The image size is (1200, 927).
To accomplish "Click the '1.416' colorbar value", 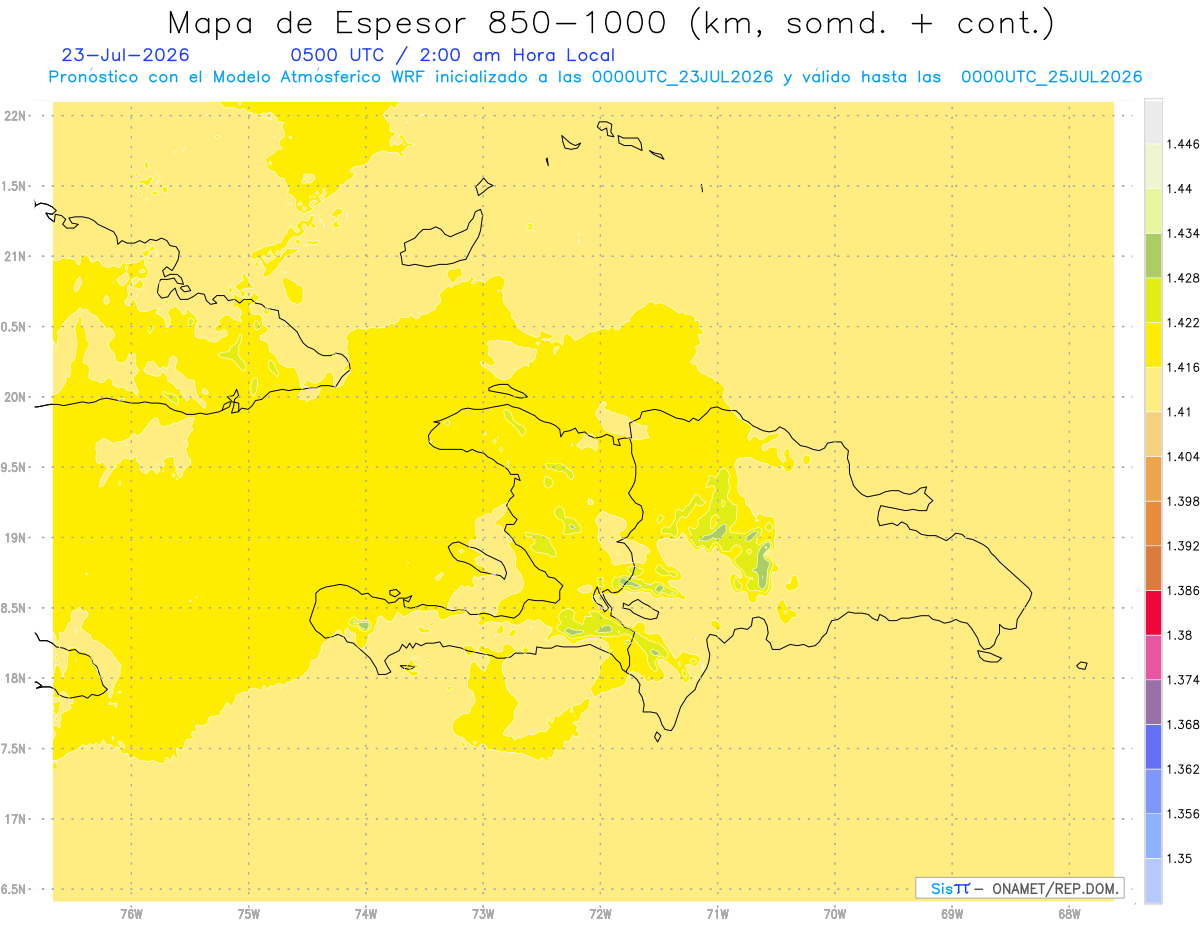I will pyautogui.click(x=1182, y=367).
